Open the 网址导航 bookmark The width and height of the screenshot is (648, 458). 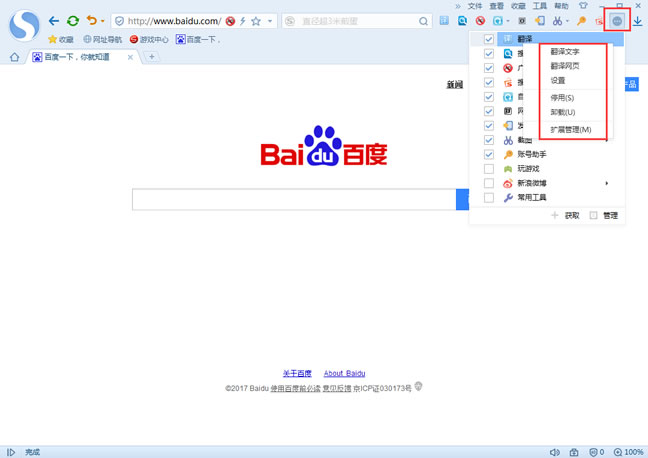103,40
